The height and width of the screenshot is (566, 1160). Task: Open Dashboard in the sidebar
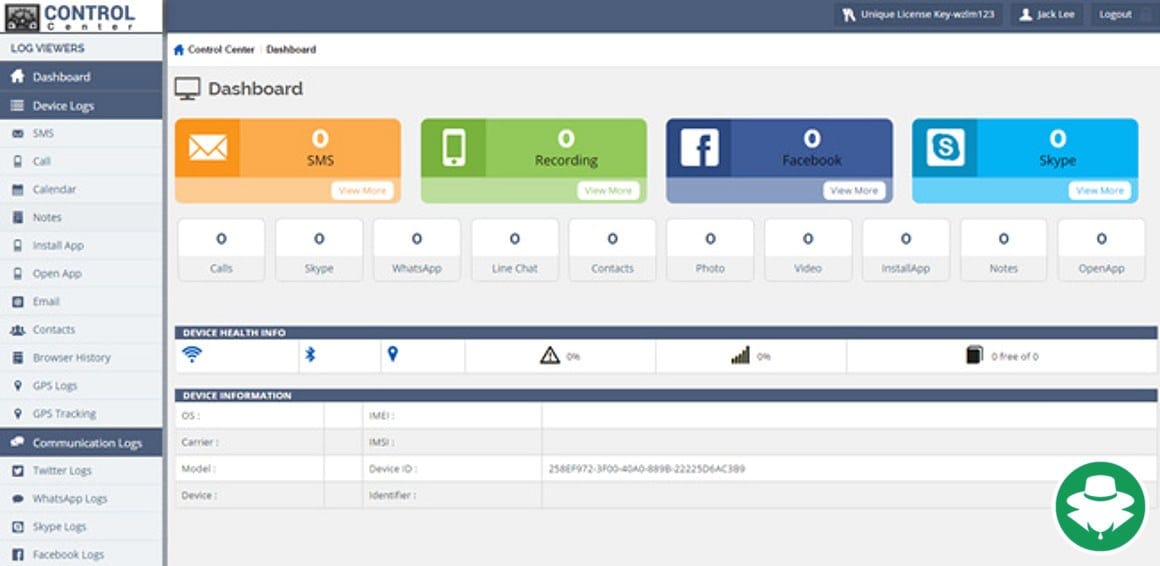click(61, 77)
